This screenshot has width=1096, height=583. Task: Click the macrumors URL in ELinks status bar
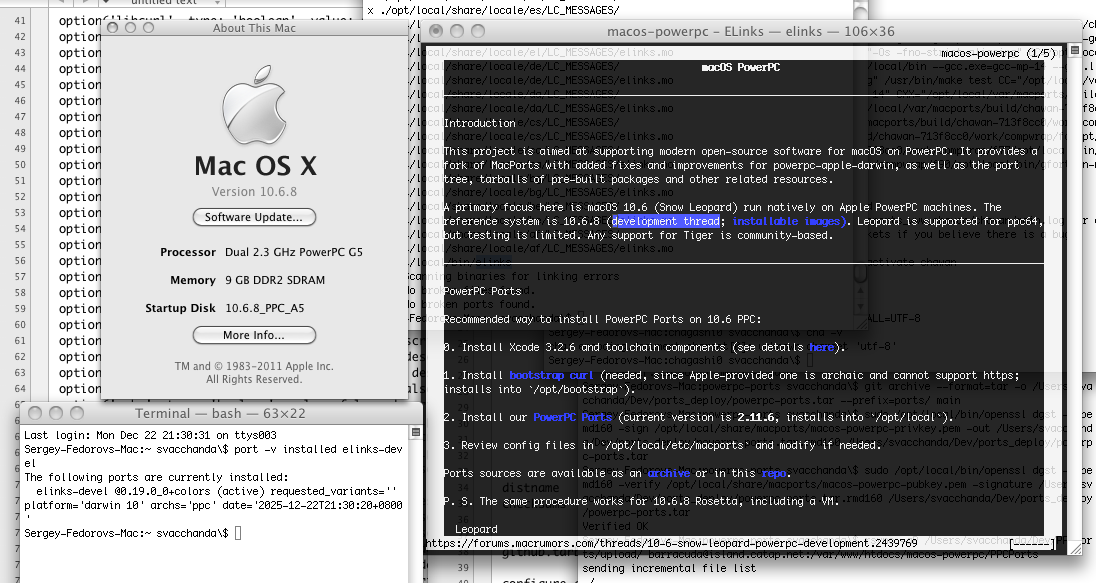[x=671, y=543]
